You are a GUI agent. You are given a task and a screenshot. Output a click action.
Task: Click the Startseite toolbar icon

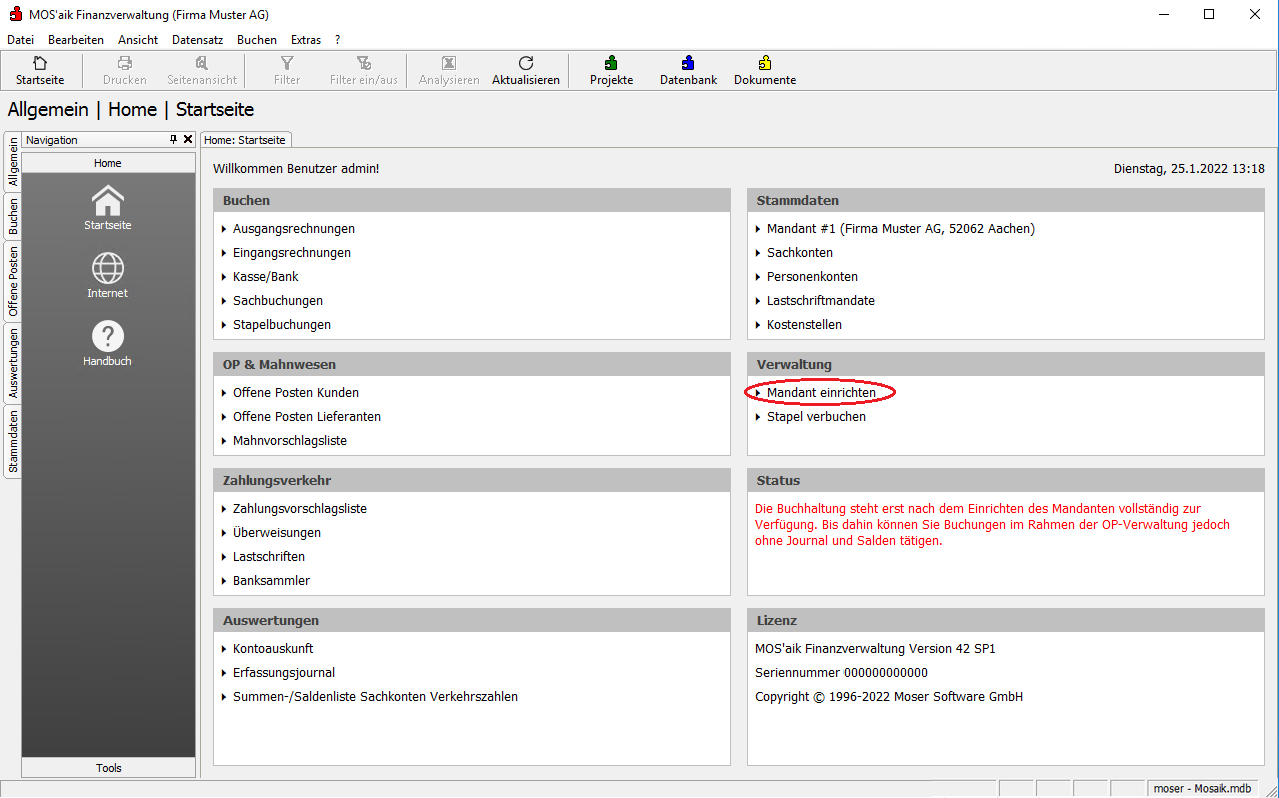point(39,64)
